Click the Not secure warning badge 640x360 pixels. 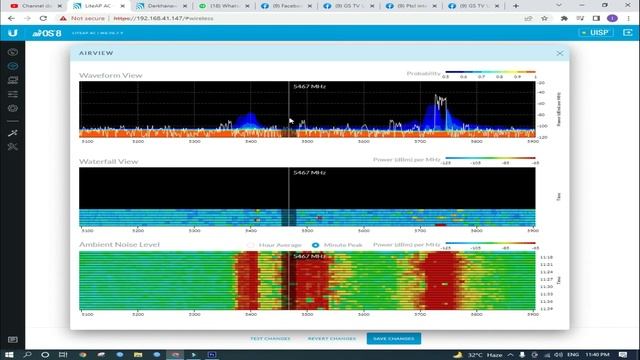coord(82,18)
